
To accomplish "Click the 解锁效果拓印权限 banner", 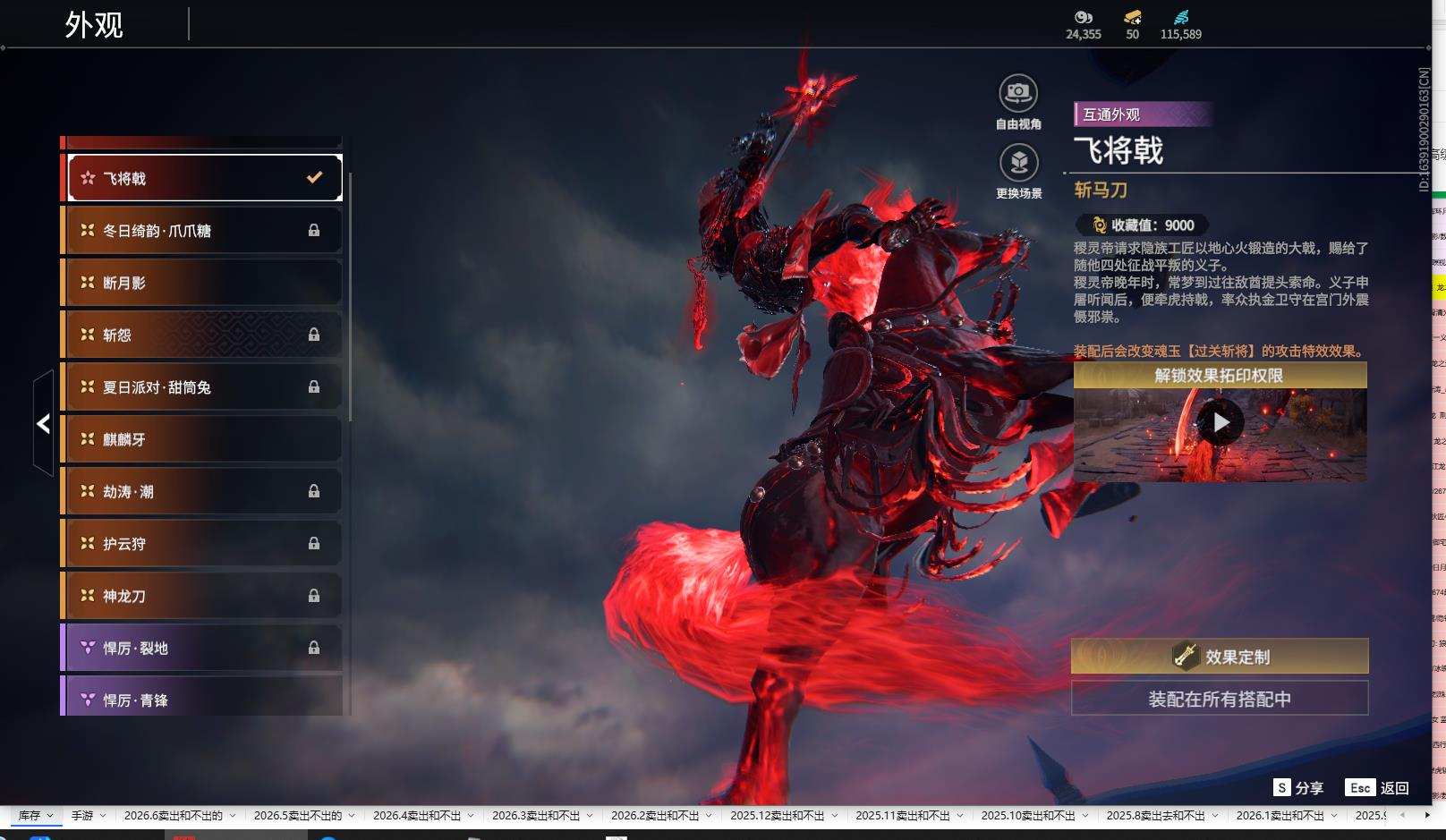I will click(1220, 376).
